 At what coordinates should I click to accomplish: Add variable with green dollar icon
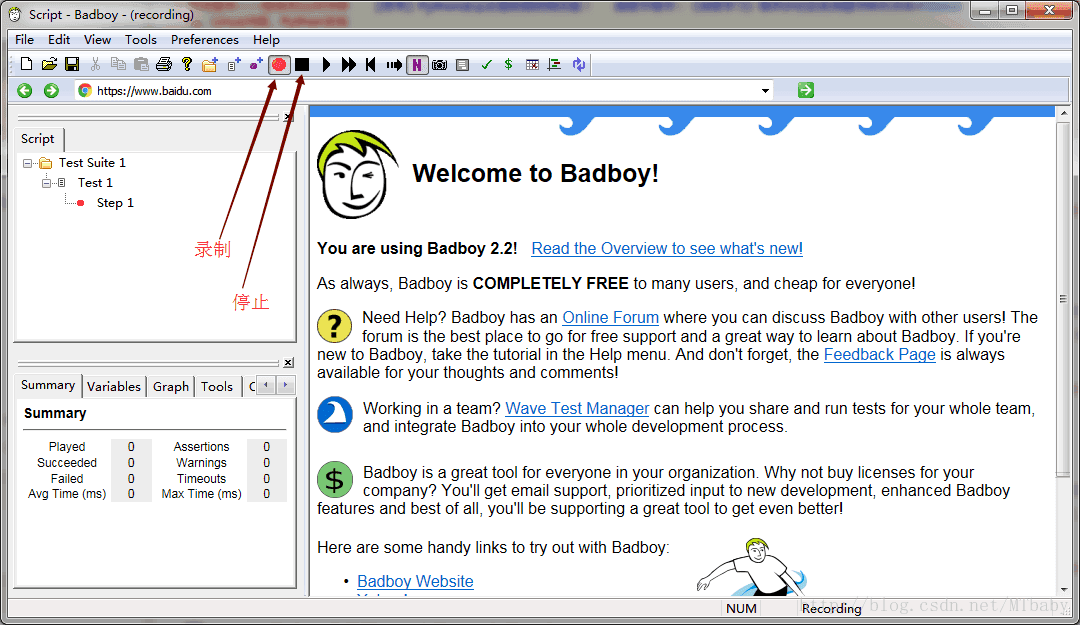[508, 64]
